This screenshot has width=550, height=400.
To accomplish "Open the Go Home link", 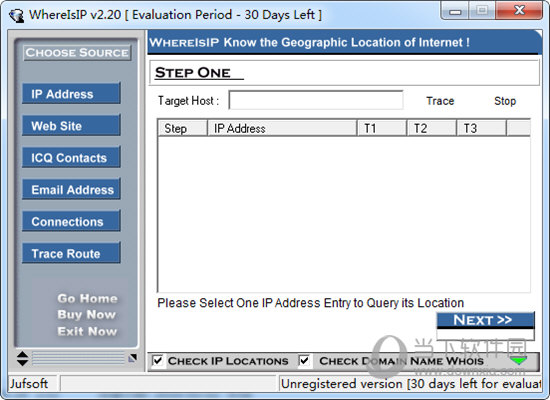I will 87,299.
